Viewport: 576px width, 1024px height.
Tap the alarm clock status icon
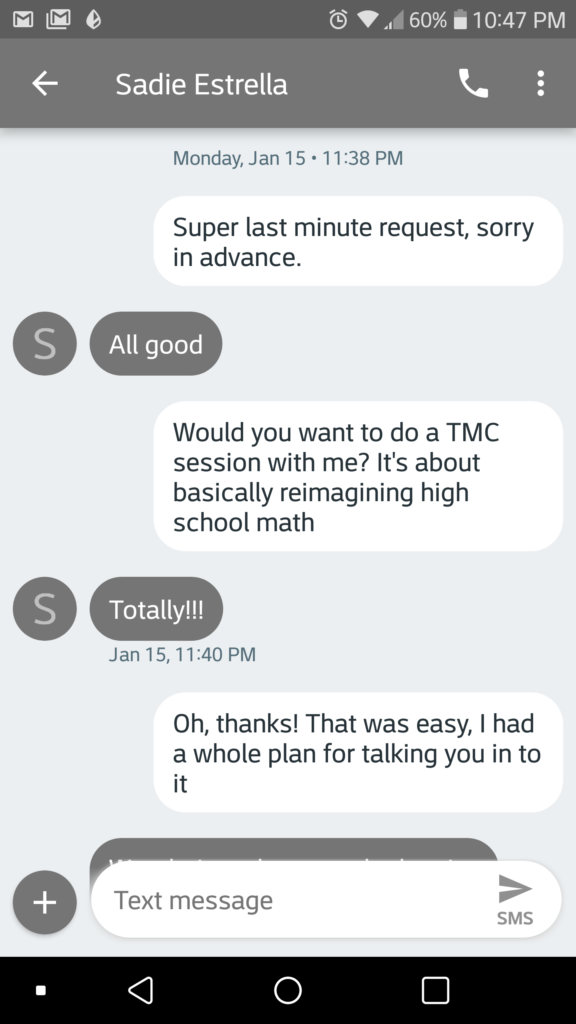click(338, 20)
